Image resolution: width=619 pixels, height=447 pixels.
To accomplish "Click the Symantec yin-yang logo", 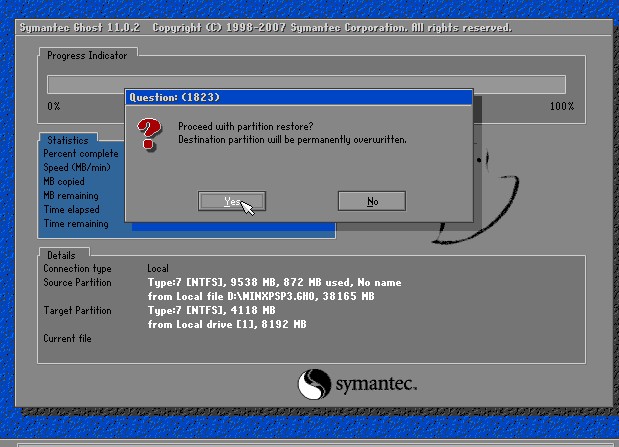I will (314, 384).
